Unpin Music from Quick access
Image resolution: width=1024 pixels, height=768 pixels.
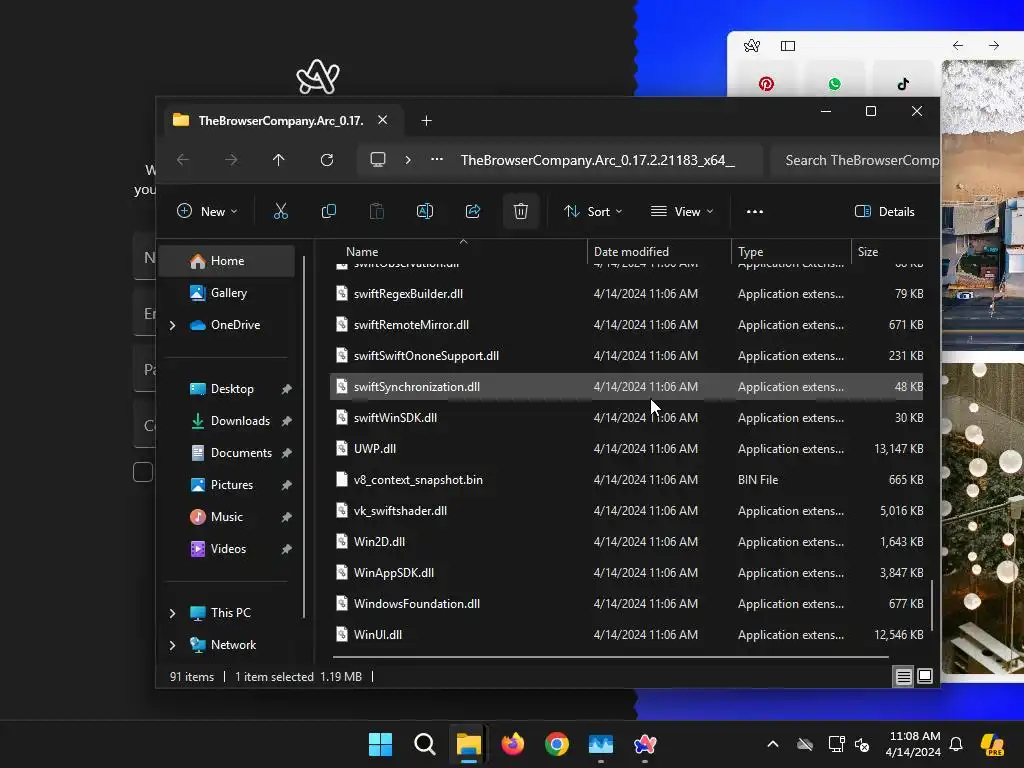click(286, 517)
